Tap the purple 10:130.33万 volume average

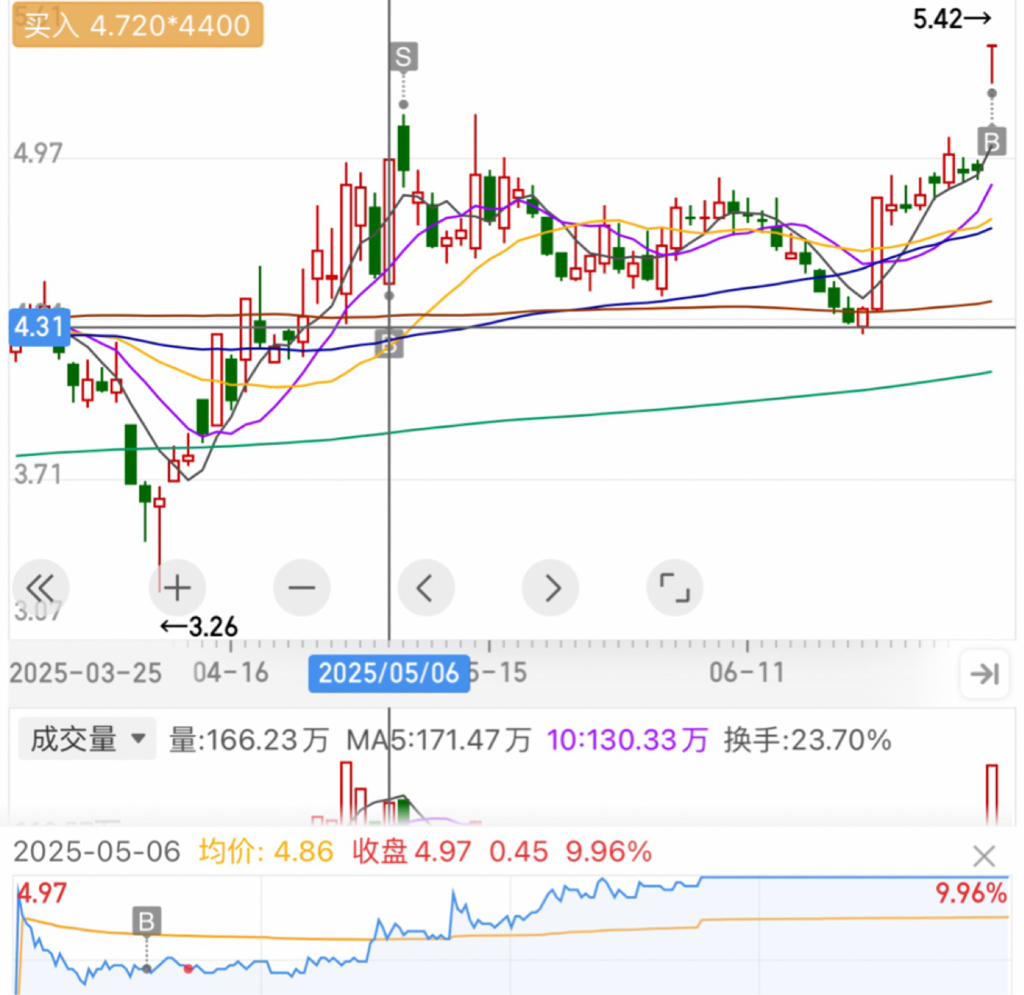coord(627,740)
